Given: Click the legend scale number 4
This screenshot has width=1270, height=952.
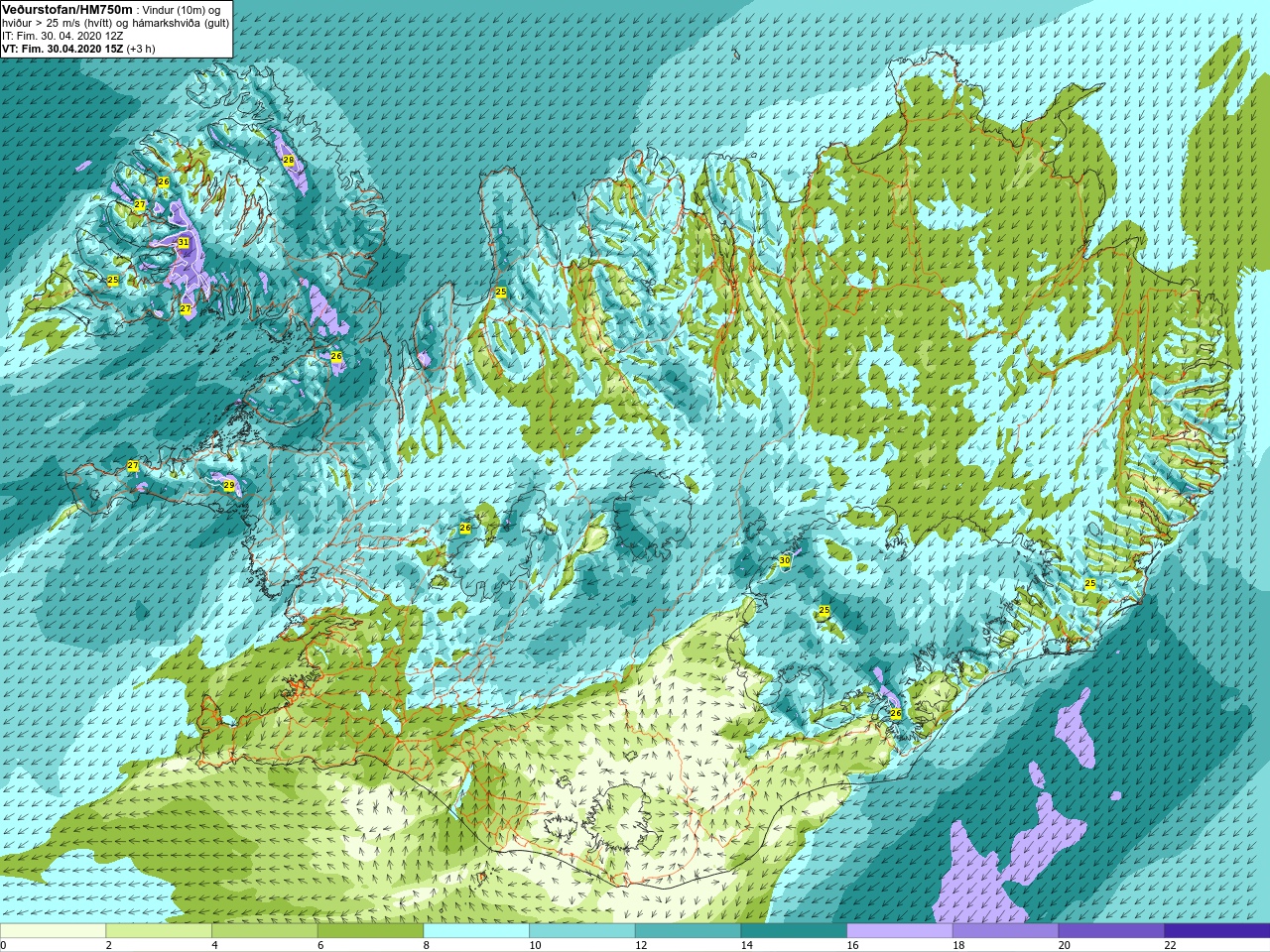Looking at the screenshot, I should (x=215, y=945).
